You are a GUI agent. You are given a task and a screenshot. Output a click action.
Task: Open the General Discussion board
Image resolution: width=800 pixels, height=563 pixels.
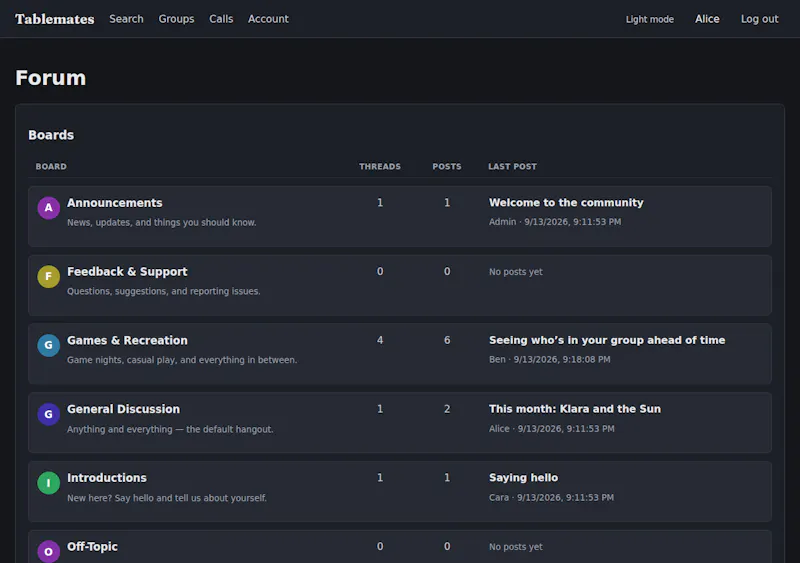123,409
